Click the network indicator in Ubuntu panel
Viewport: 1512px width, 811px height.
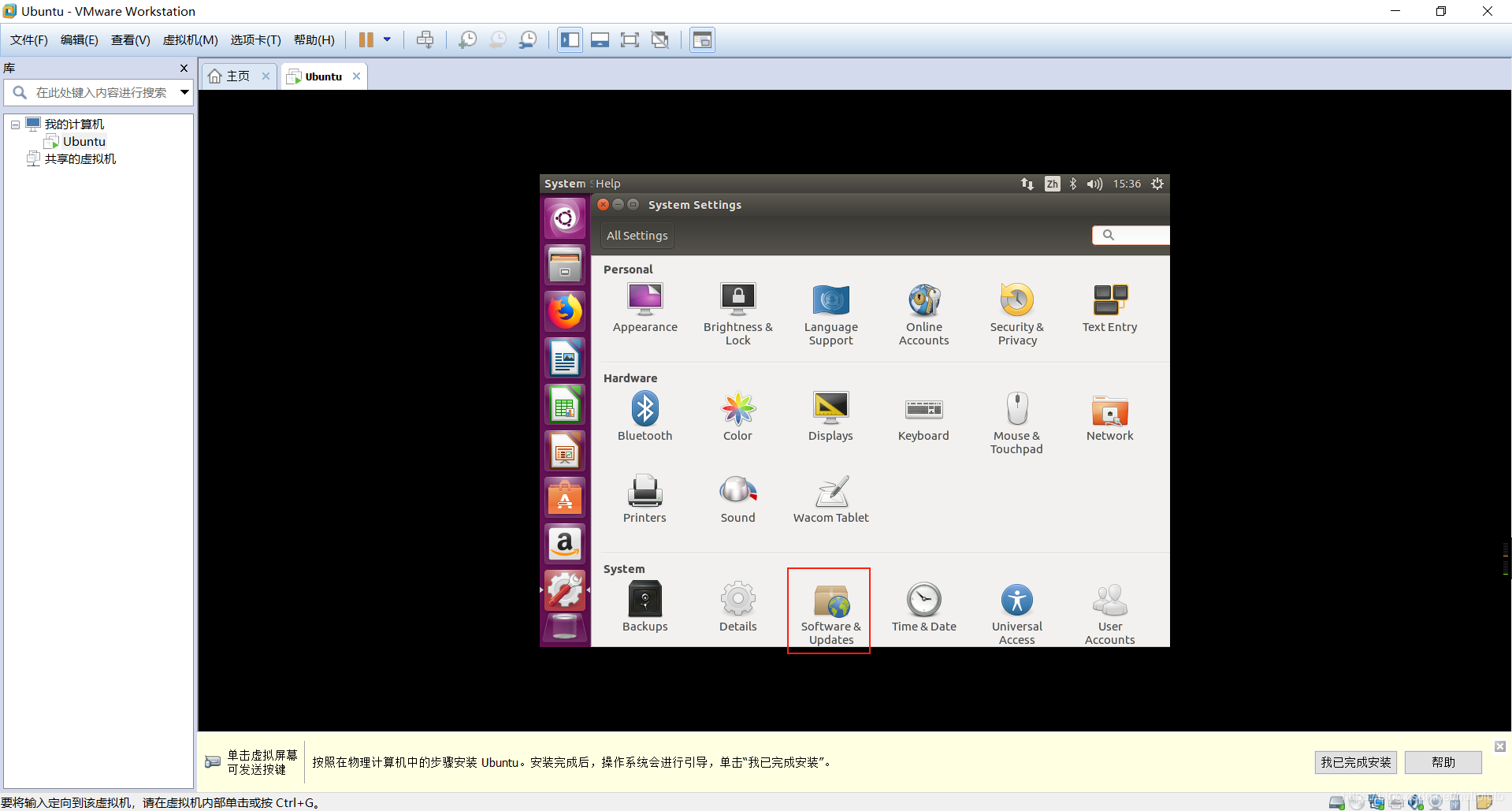(1027, 184)
